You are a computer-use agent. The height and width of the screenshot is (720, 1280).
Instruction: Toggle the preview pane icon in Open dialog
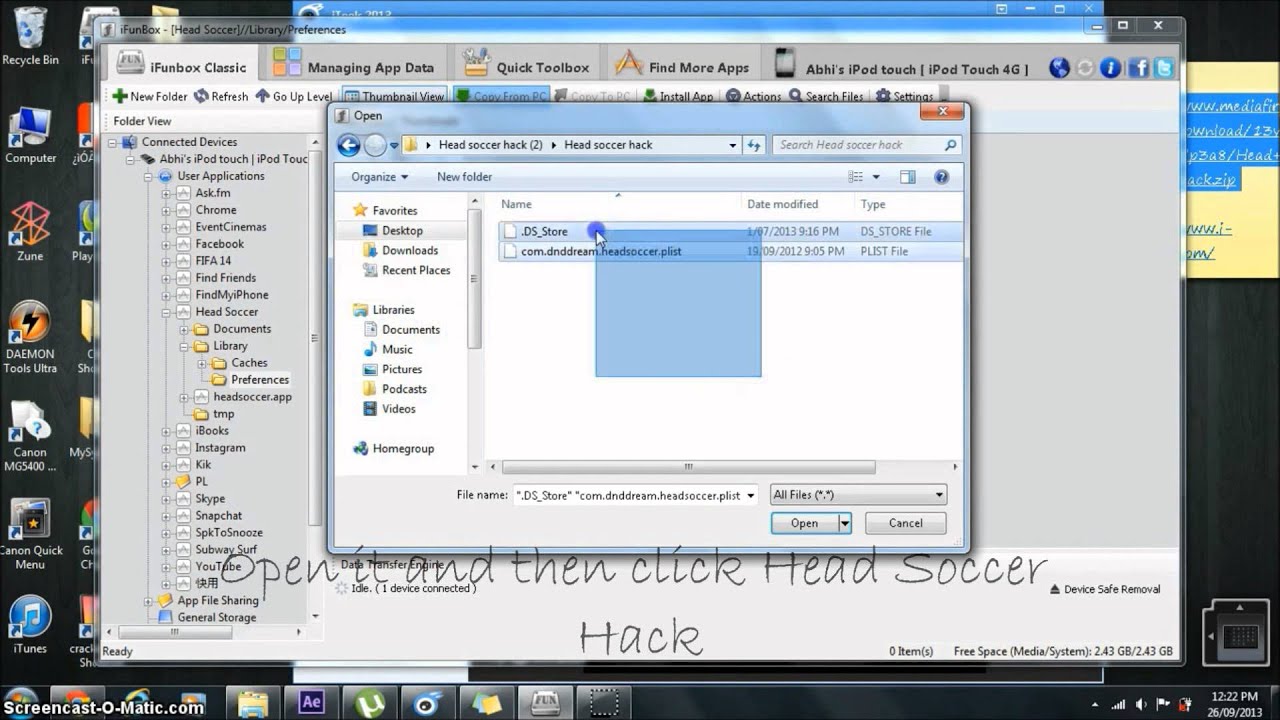907,177
